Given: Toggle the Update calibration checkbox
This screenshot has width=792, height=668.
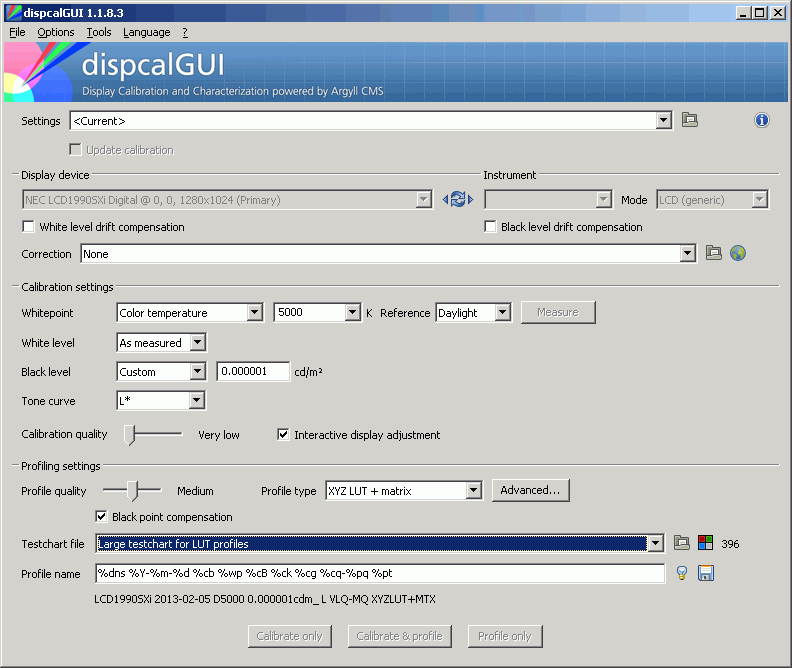Looking at the screenshot, I should (75, 149).
